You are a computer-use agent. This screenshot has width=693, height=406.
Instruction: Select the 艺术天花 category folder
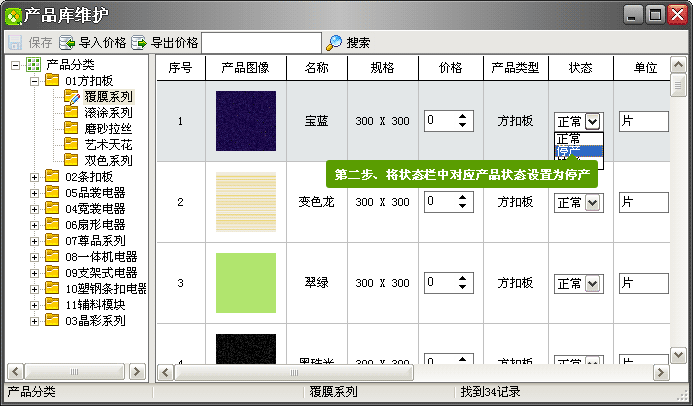pyautogui.click(x=108, y=145)
